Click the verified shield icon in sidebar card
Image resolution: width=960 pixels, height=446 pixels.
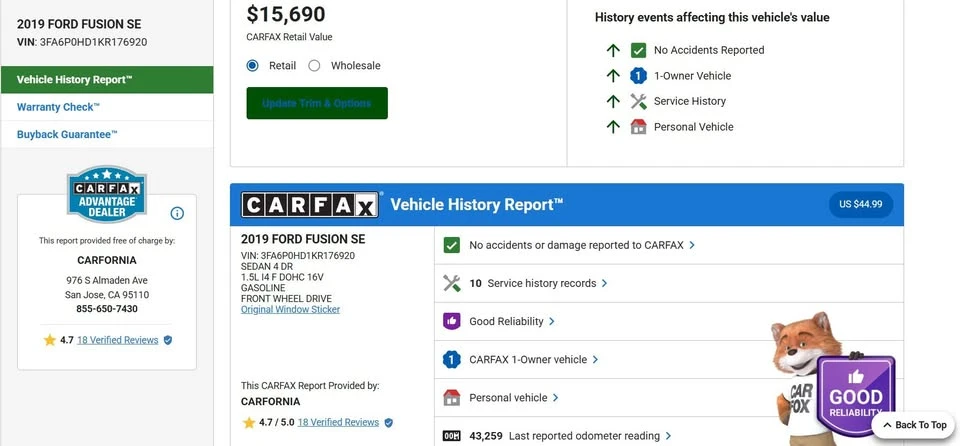click(168, 340)
